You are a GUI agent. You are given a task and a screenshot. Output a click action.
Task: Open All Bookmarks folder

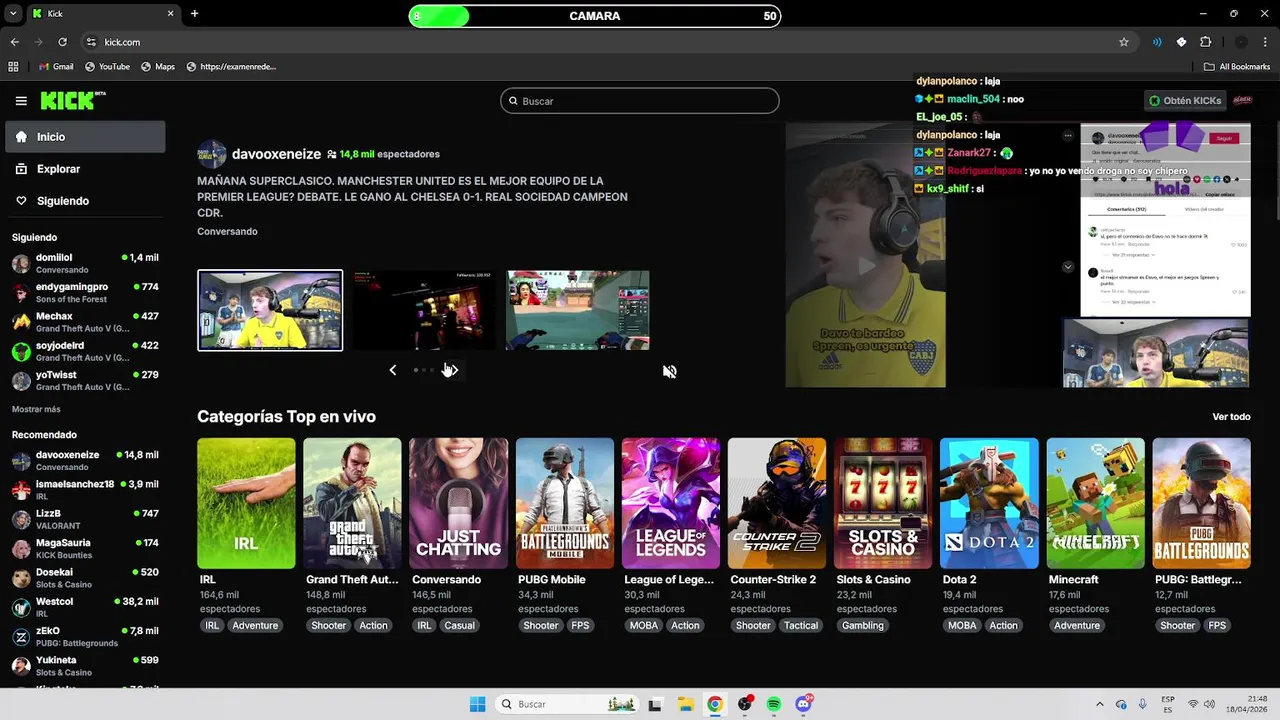pyautogui.click(x=1237, y=67)
